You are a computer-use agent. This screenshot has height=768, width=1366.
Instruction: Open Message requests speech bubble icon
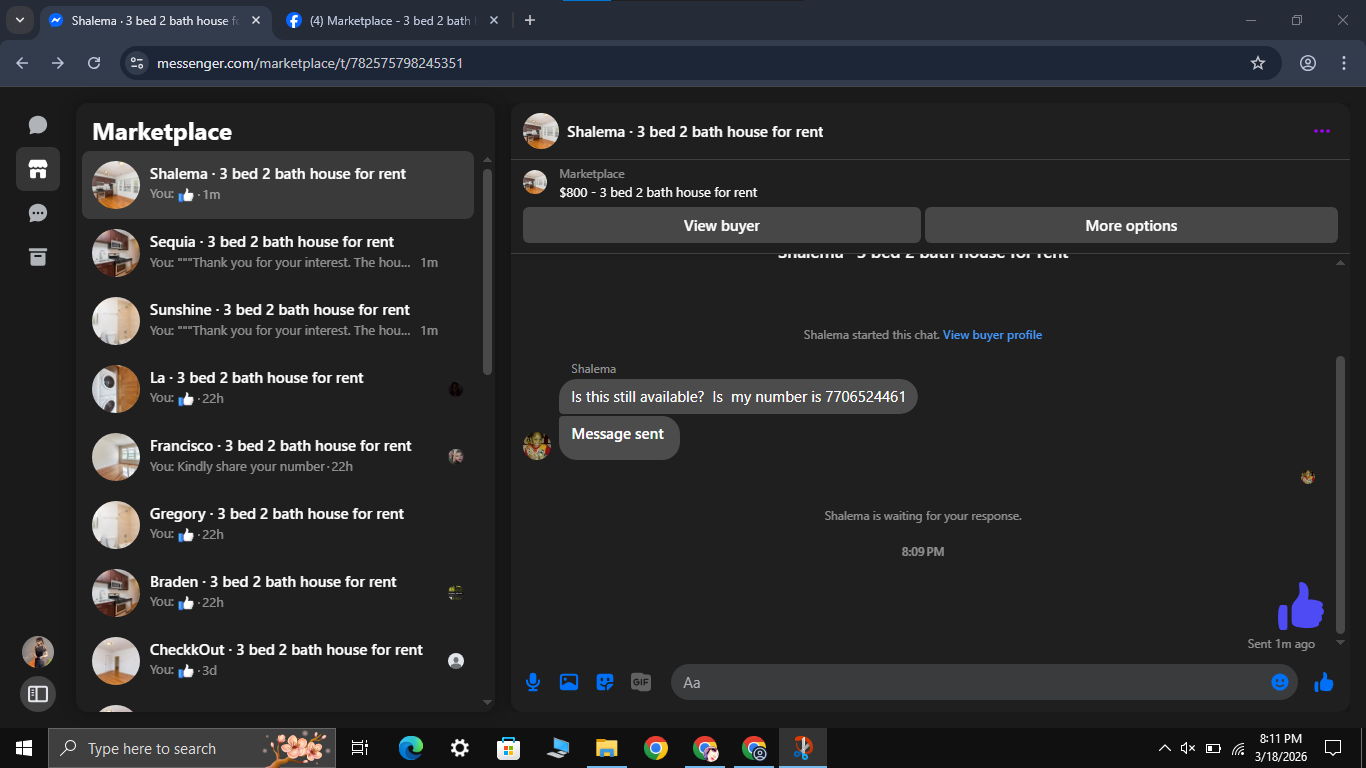click(38, 213)
